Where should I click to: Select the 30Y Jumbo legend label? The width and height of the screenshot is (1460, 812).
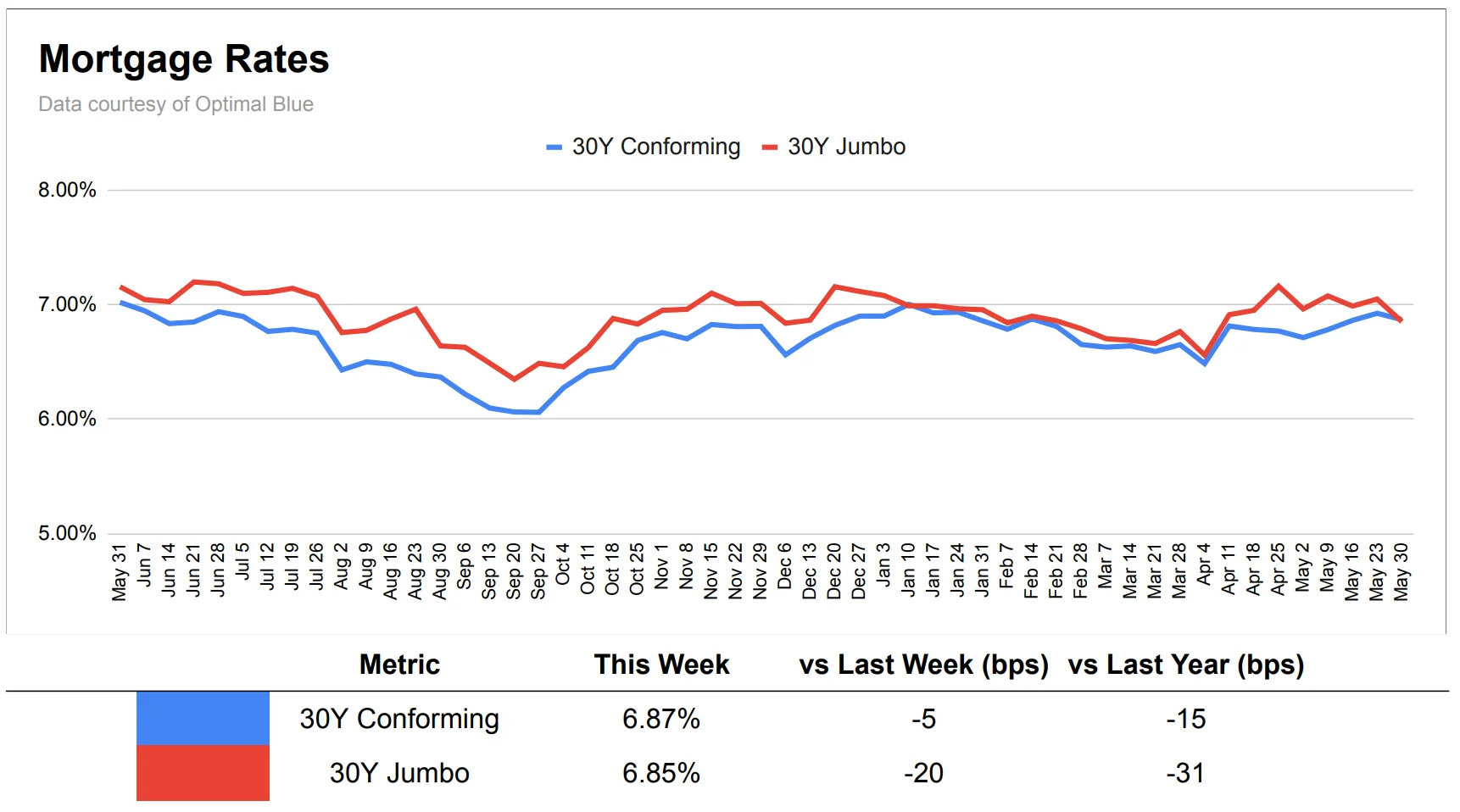[x=846, y=147]
